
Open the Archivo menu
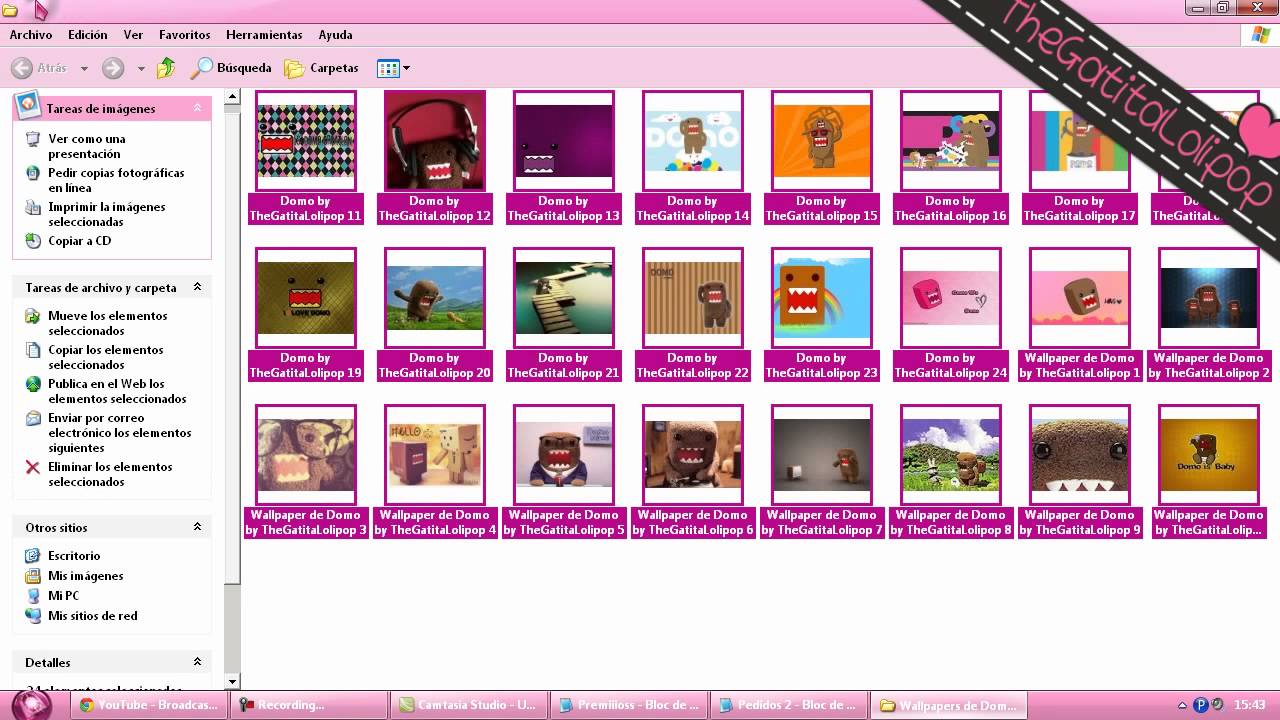click(x=31, y=35)
